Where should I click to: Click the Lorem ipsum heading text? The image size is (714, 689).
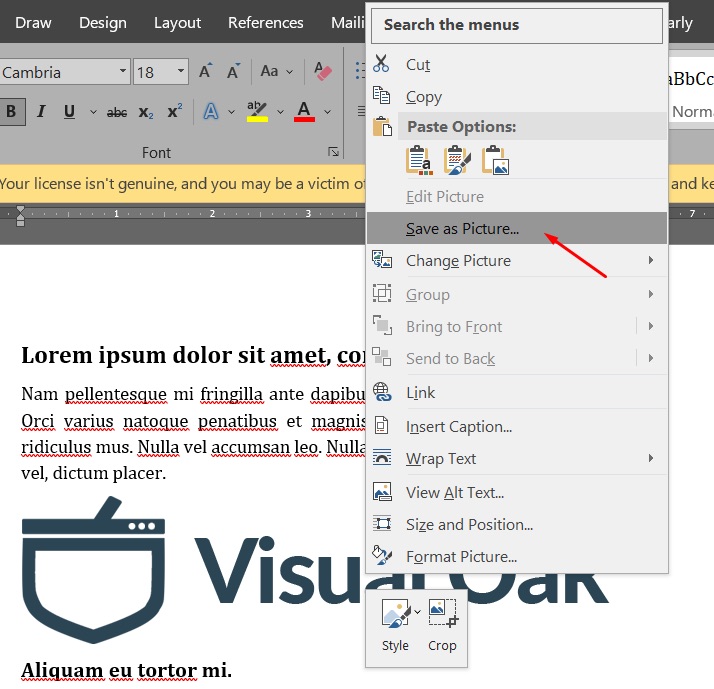pos(193,355)
